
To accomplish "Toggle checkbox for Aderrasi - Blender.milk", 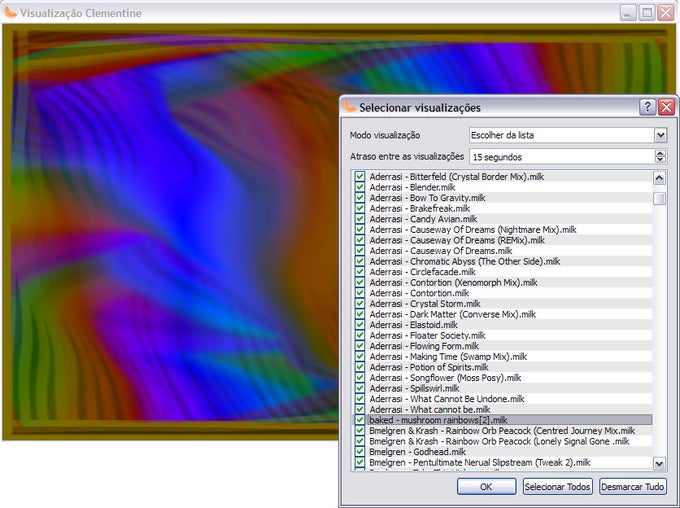I will coord(360,187).
